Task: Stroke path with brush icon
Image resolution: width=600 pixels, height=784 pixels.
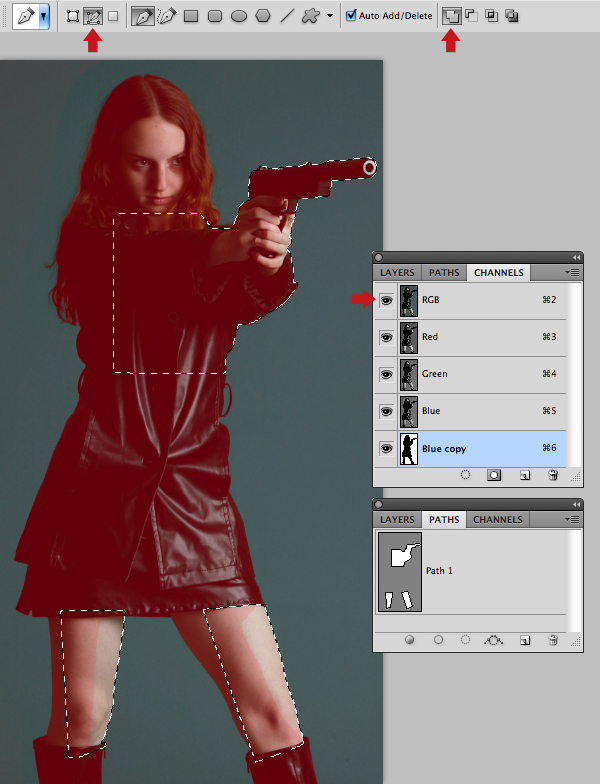Action: pos(438,640)
